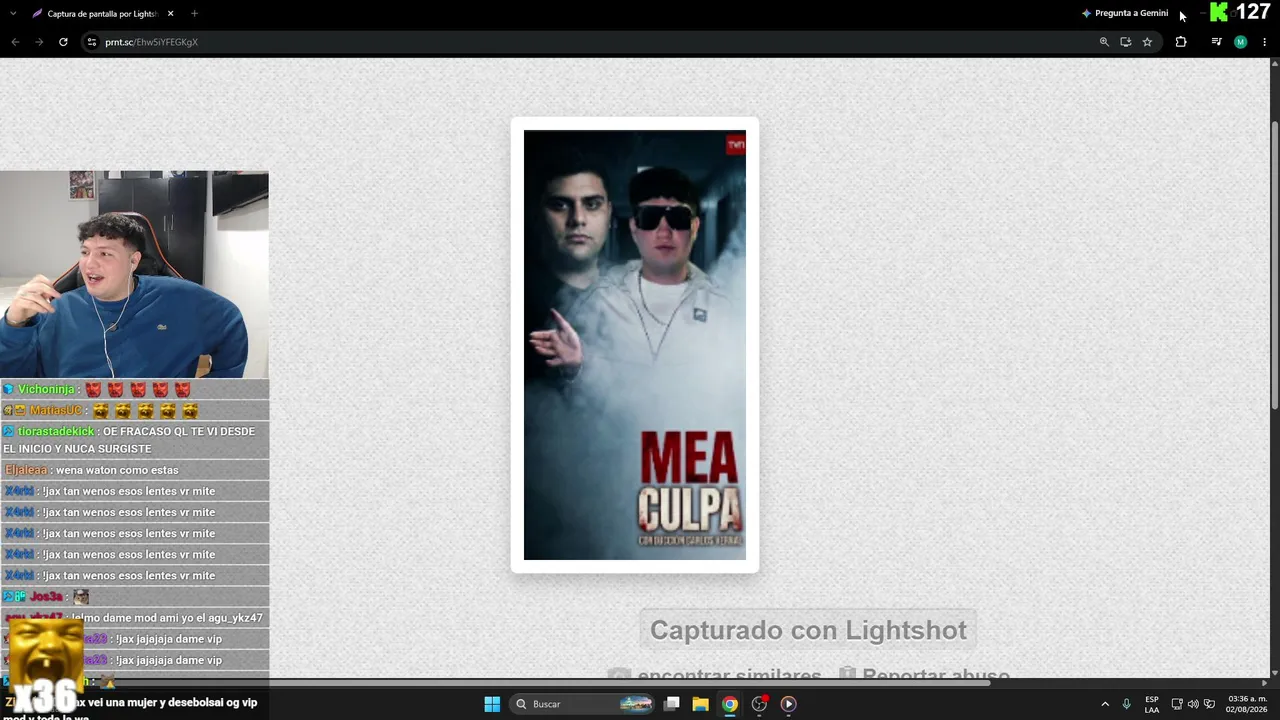
Task: Click the Capturado con Lightshot link
Action: pos(808,630)
